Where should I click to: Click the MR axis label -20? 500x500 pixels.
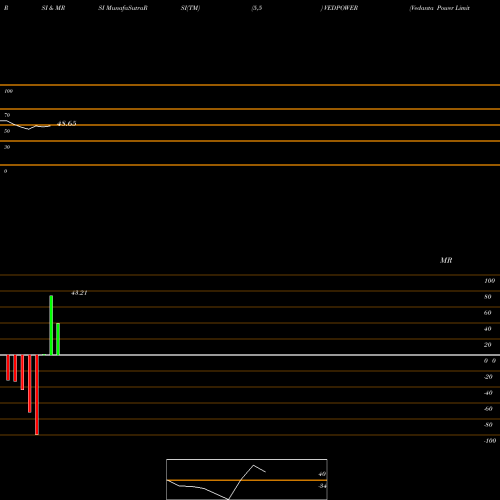[488, 377]
